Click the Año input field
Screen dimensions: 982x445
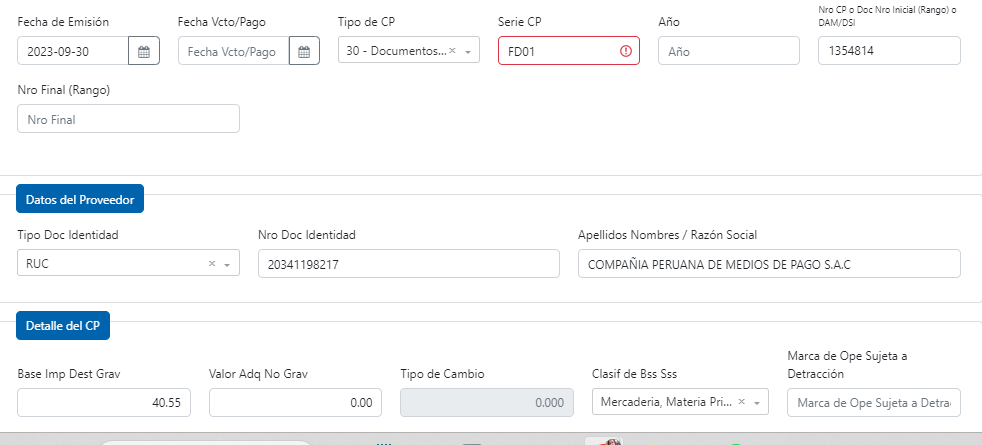tap(729, 51)
